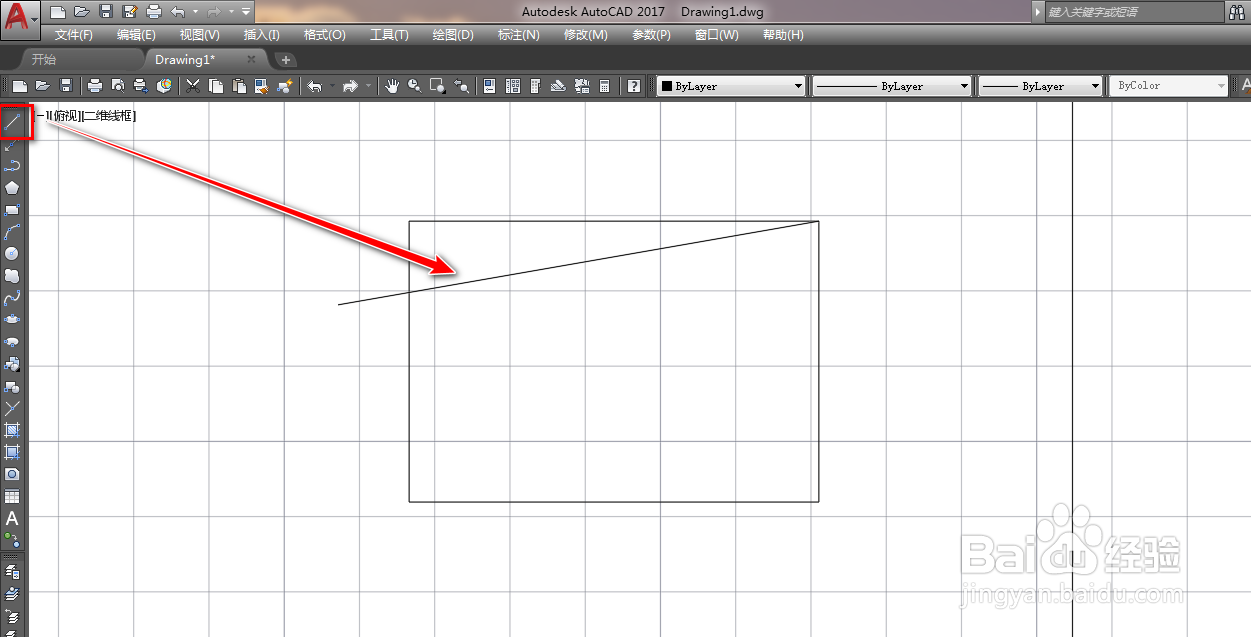This screenshot has width=1251, height=637.
Task: Click the Save icon in standard toolbar
Action: pyautogui.click(x=66, y=86)
